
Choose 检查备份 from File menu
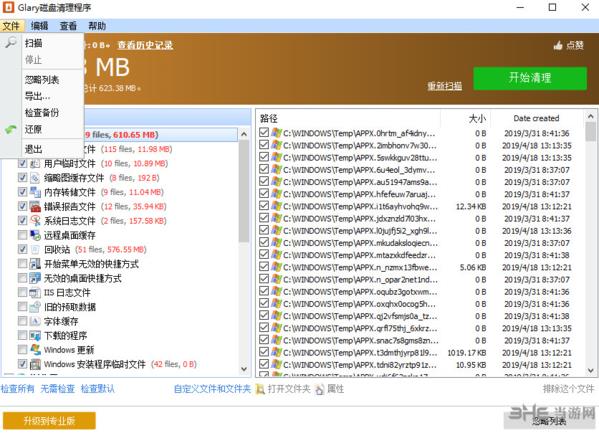(x=42, y=113)
